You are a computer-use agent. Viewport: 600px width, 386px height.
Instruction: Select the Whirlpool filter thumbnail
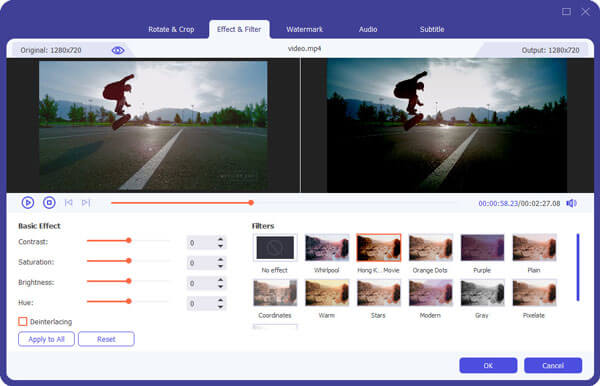click(x=327, y=248)
